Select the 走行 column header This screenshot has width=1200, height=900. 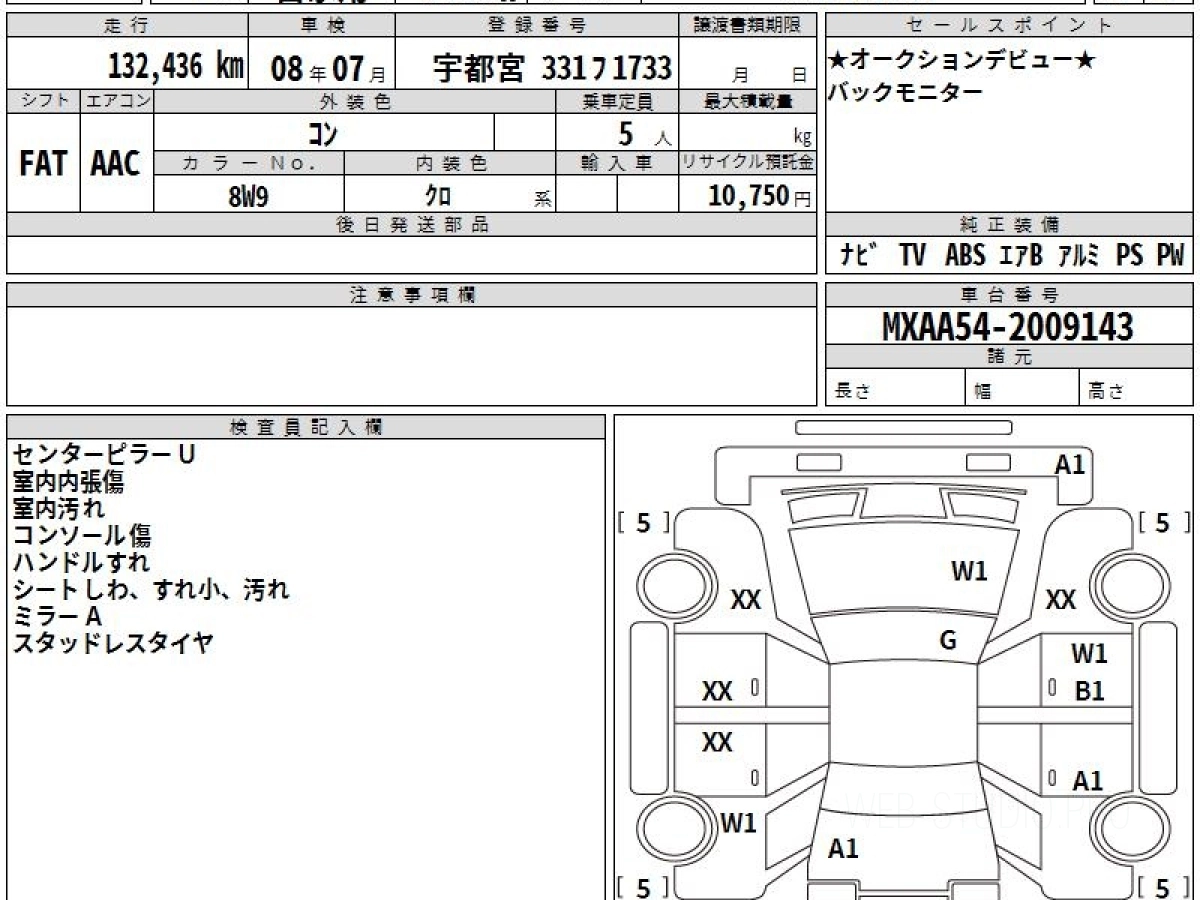point(127,26)
